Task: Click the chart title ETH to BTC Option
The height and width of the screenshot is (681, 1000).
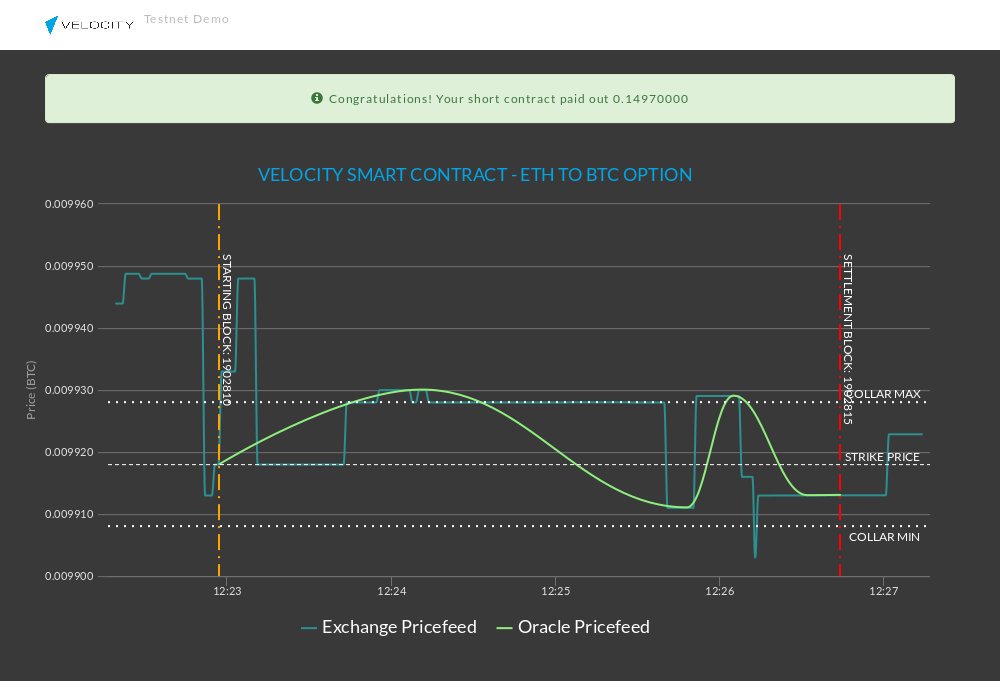Action: [x=475, y=175]
